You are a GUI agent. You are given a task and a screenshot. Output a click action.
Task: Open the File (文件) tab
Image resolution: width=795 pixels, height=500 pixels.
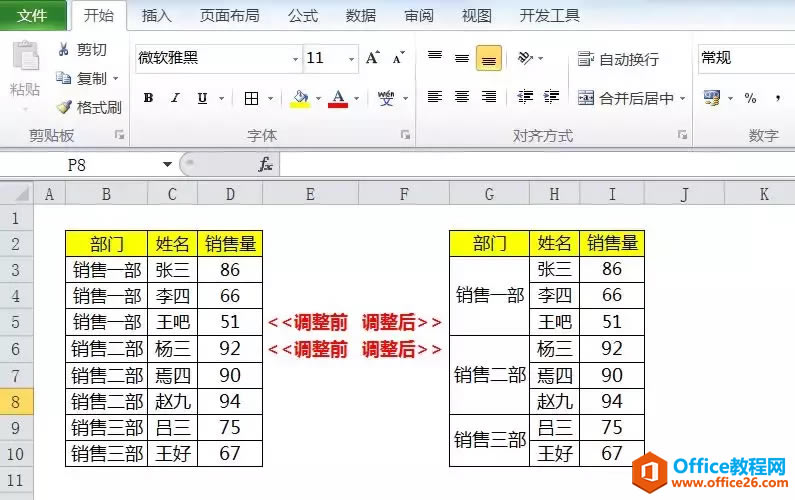(x=32, y=15)
